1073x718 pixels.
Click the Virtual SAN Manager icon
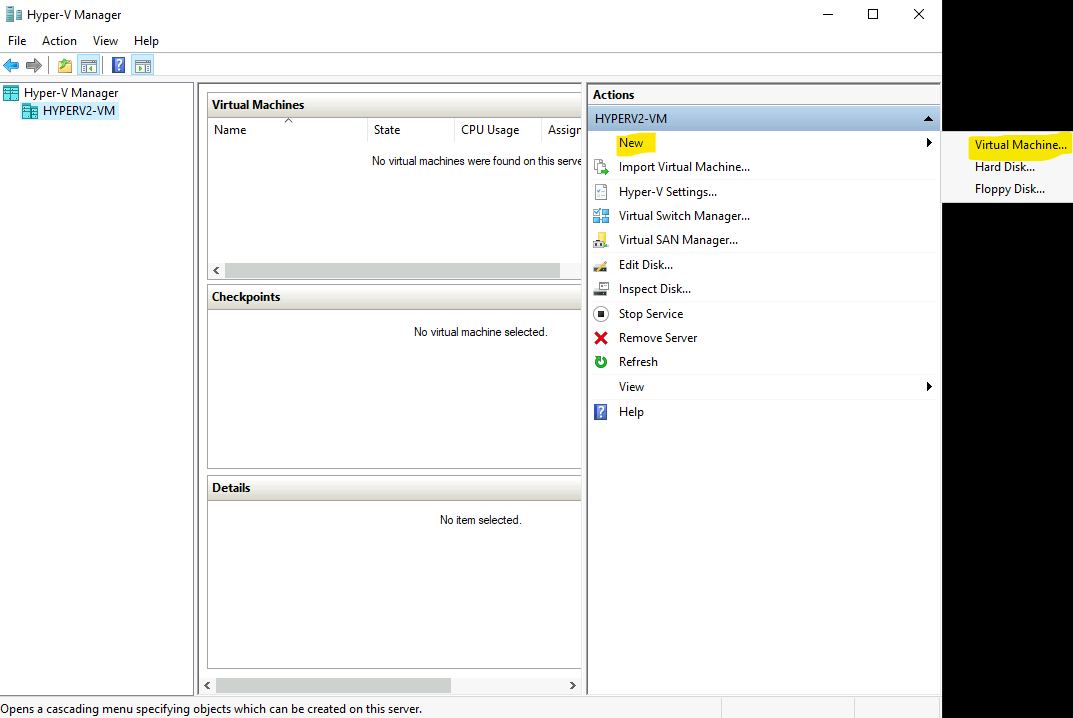point(601,240)
